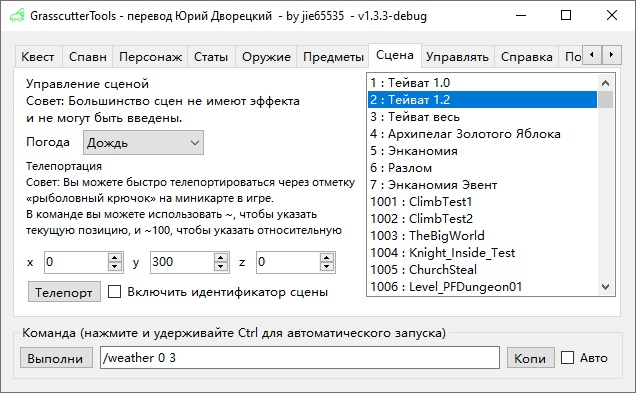Toggle the Авто checkbox
This screenshot has width=636, height=393.
(x=567, y=357)
